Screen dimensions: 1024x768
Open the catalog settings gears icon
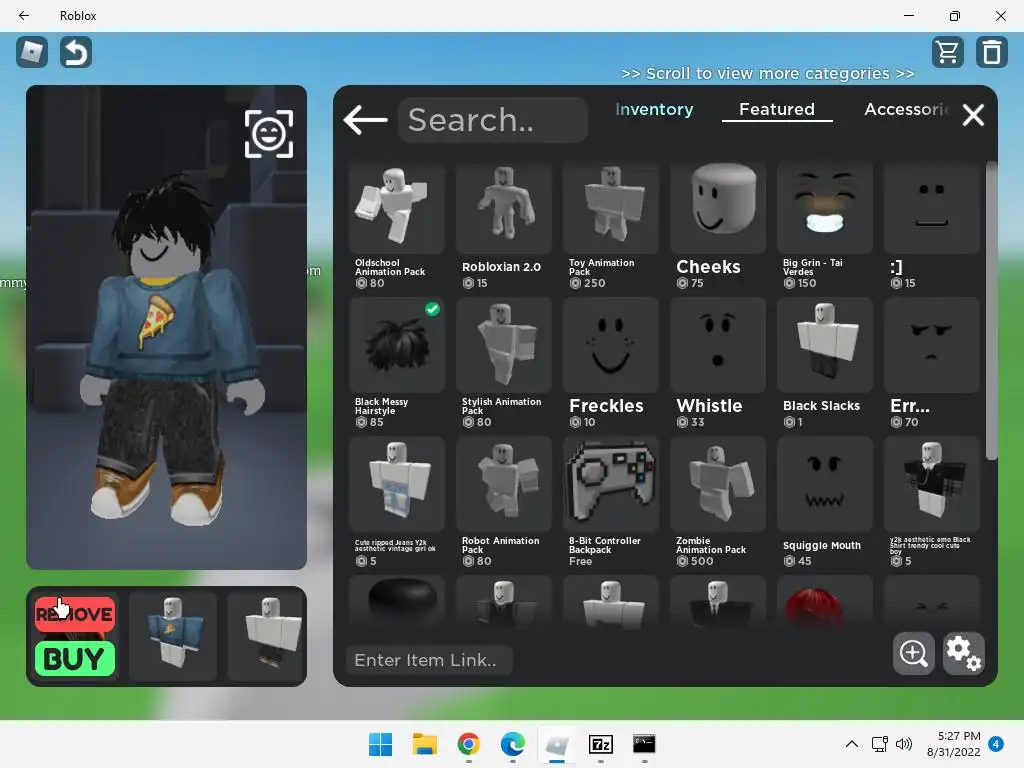point(963,653)
